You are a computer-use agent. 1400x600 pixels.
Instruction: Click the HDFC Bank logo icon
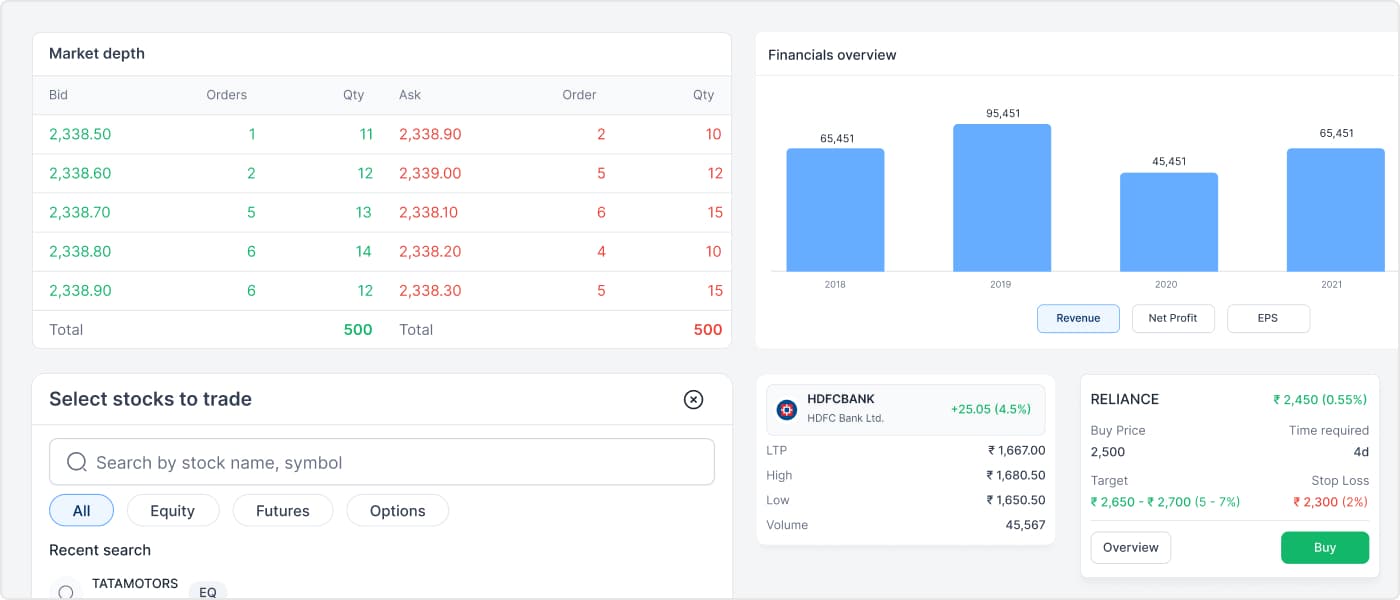pyautogui.click(x=787, y=408)
